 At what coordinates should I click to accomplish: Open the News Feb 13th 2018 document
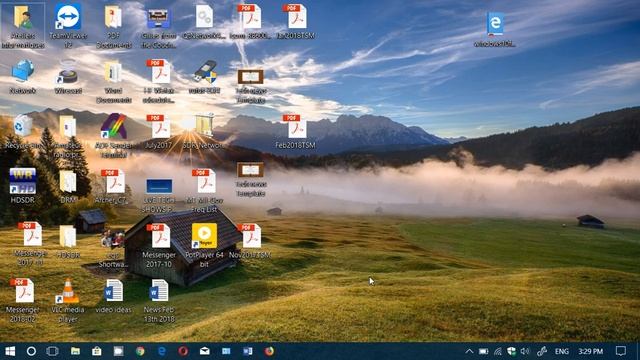(159, 301)
